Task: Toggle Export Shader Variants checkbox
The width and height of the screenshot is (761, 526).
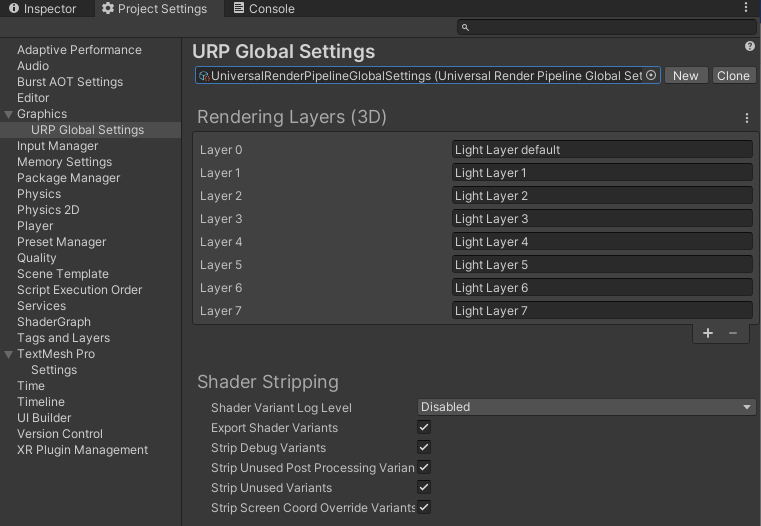Action: tap(424, 428)
